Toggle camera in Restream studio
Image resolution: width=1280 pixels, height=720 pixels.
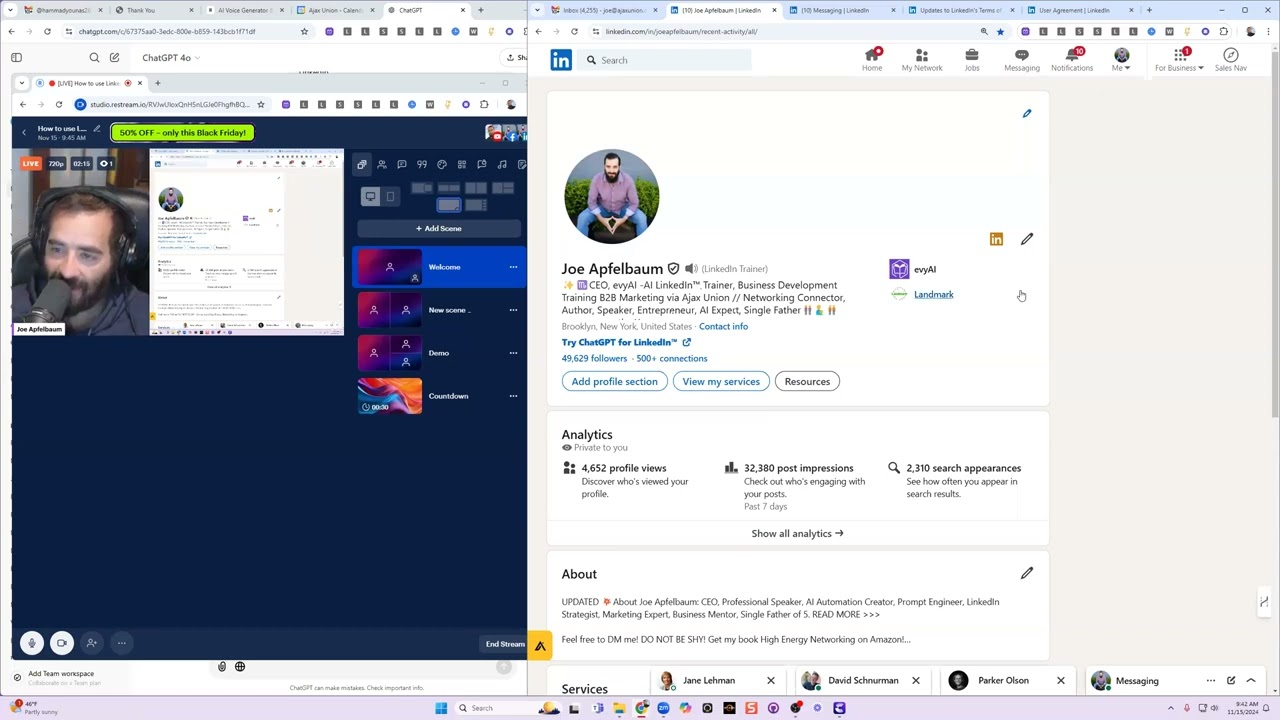[x=62, y=643]
